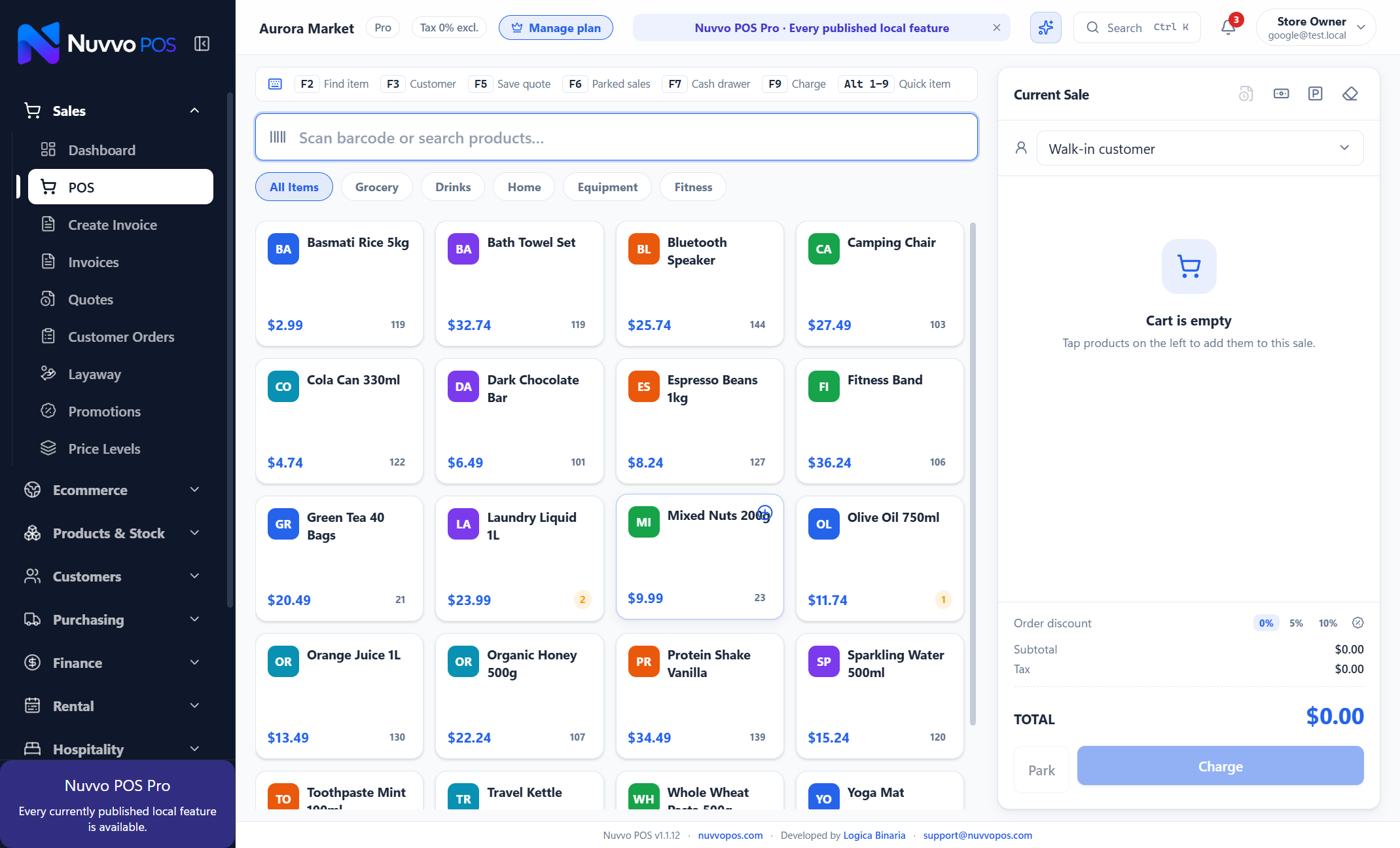Viewport: 1400px width, 848px height.
Task: Click the product grid scrollbar
Action: click(973, 473)
